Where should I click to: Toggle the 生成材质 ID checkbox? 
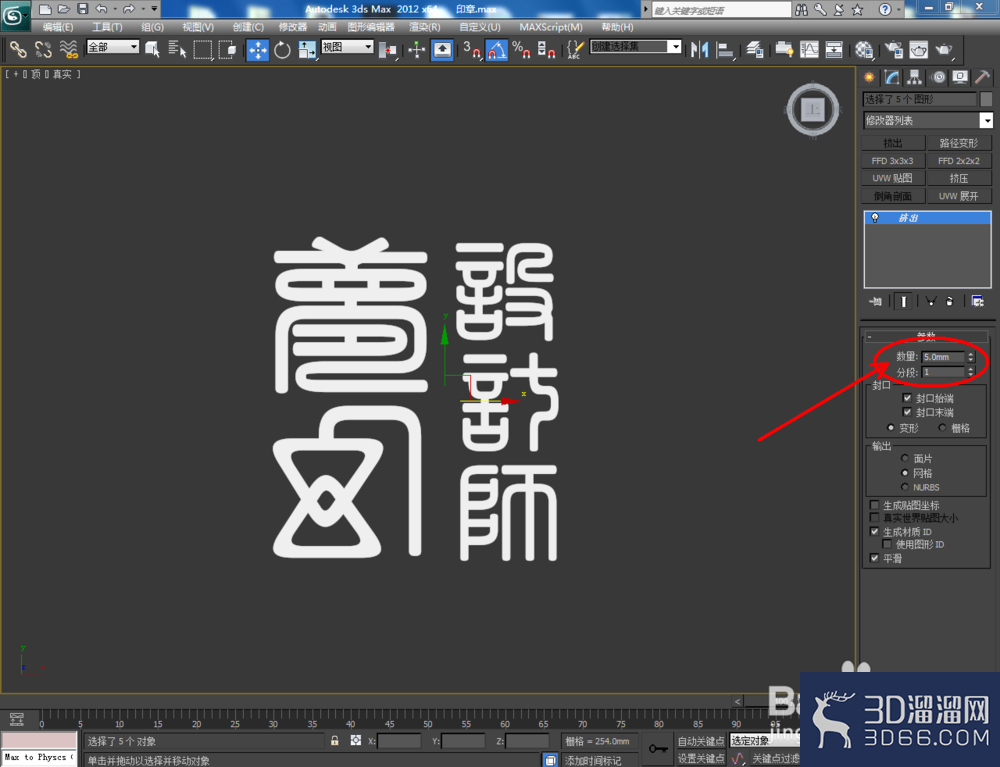[874, 531]
